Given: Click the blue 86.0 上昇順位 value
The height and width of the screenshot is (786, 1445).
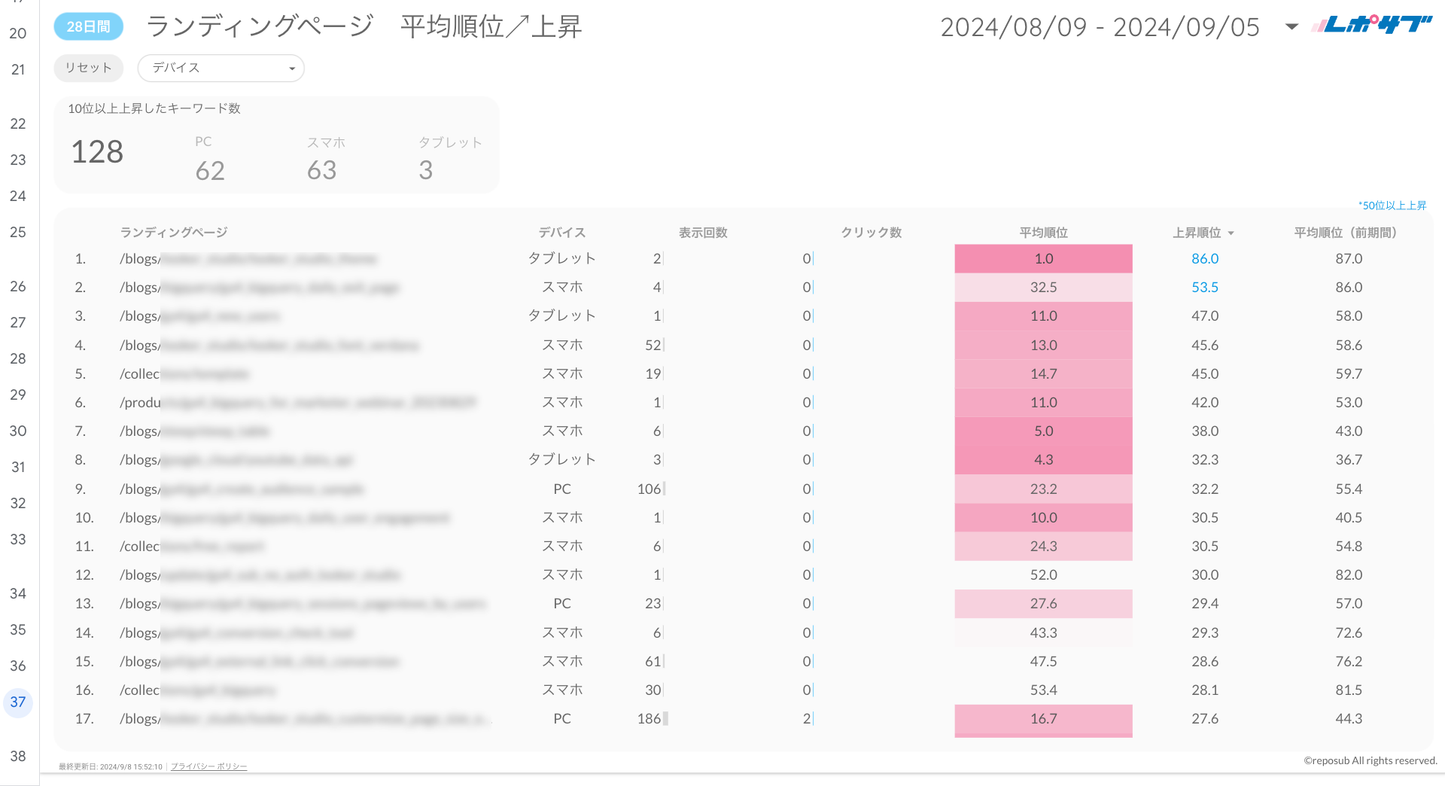Looking at the screenshot, I should pos(1204,259).
